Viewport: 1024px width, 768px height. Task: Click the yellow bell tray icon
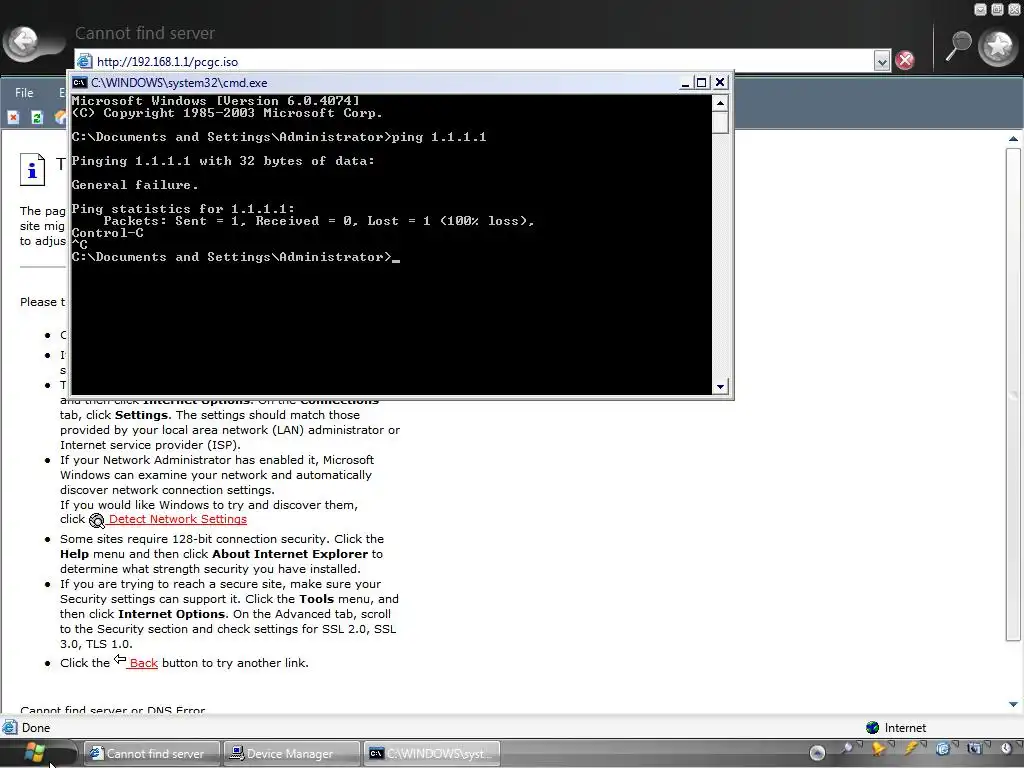point(879,748)
